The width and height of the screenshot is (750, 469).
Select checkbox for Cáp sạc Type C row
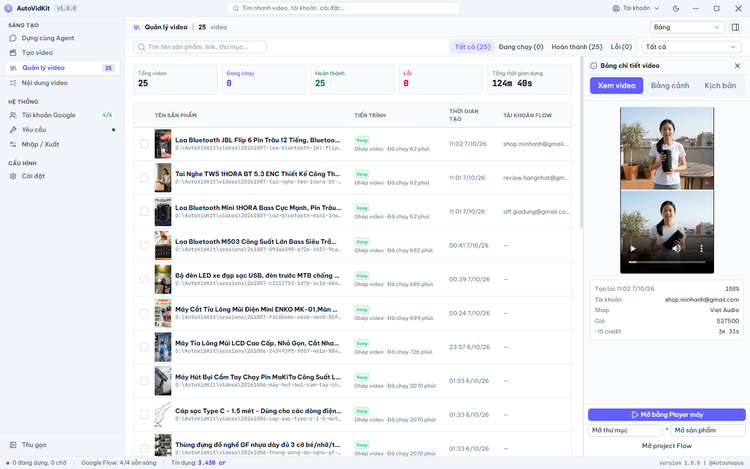click(x=144, y=414)
